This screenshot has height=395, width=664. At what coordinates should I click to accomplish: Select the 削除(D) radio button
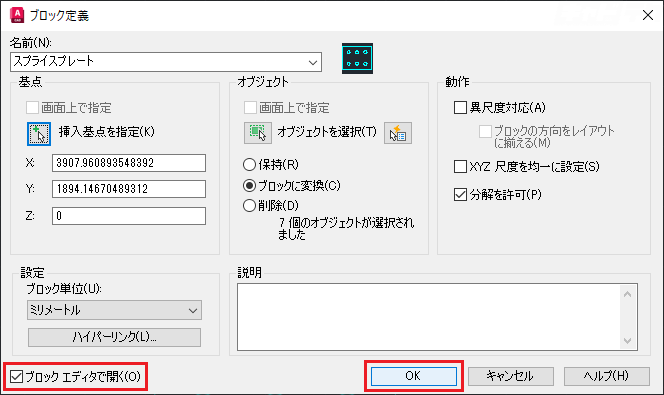[249, 206]
